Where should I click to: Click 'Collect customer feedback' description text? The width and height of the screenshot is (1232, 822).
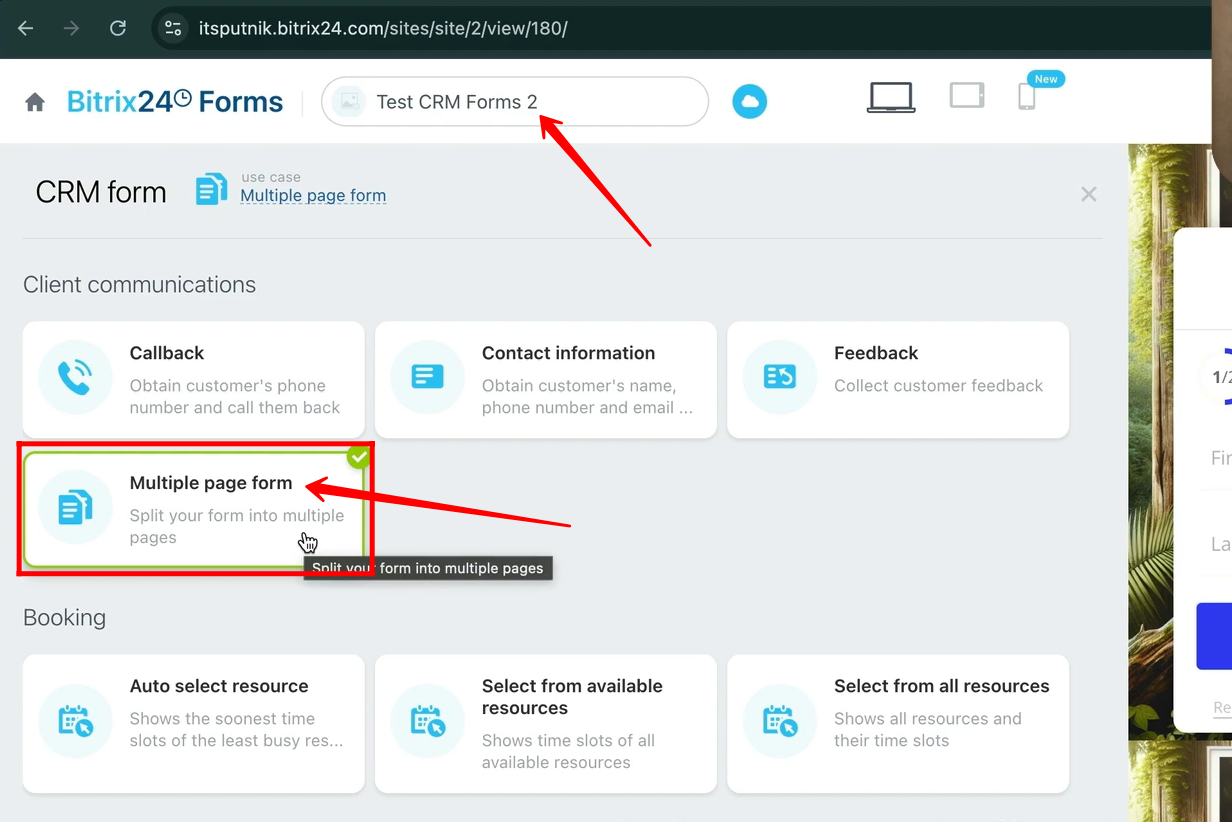[x=939, y=386]
